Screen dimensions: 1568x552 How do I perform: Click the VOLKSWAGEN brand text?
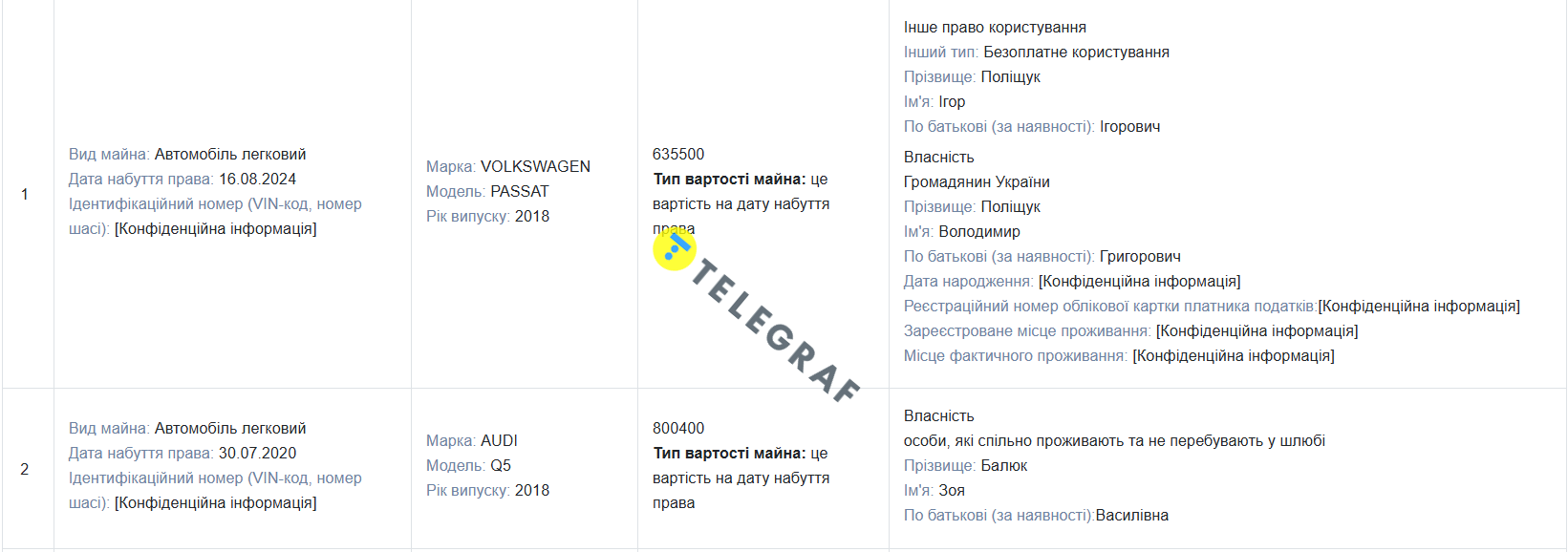point(535,166)
